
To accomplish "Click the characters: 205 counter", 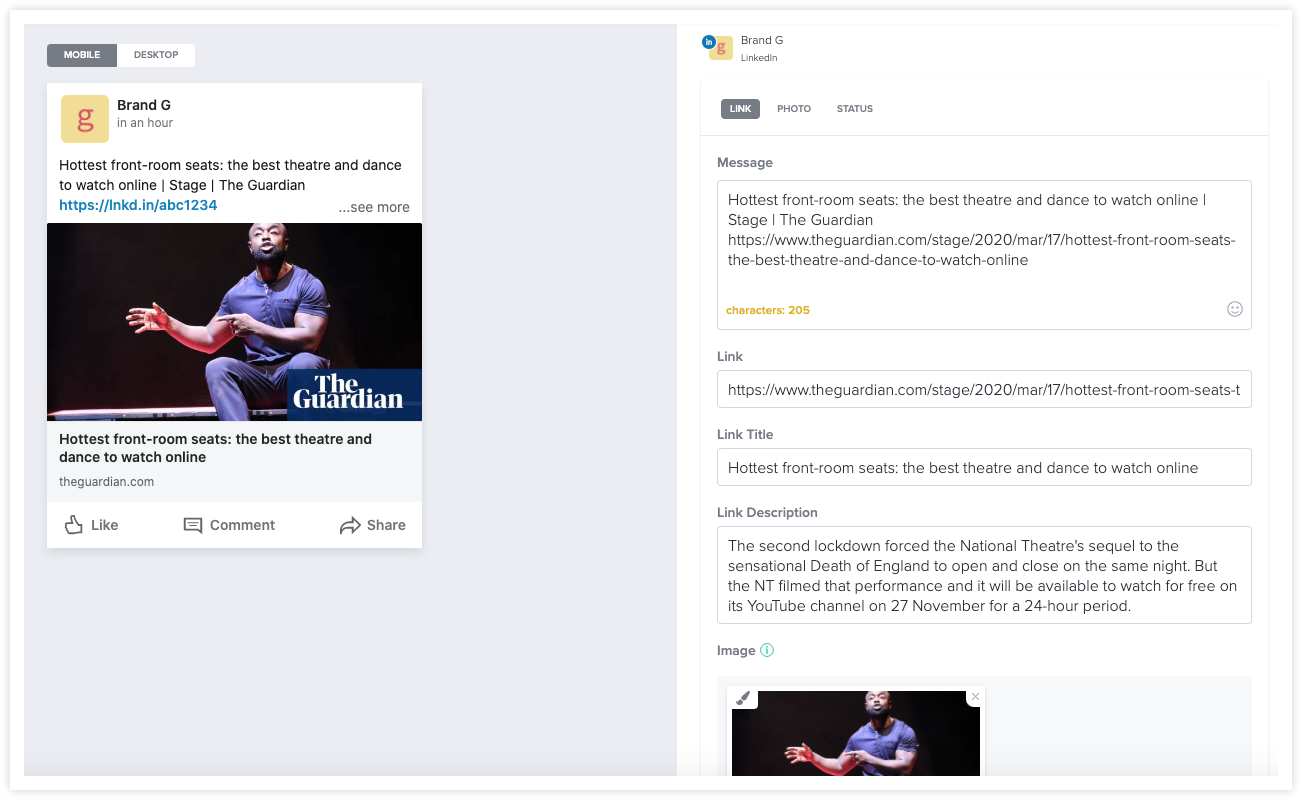I will point(768,310).
